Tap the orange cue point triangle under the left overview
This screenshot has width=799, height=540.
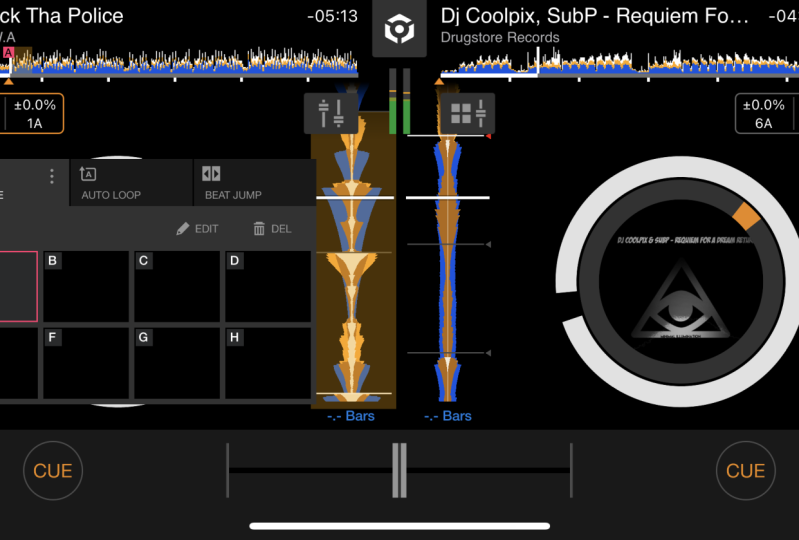pos(9,81)
